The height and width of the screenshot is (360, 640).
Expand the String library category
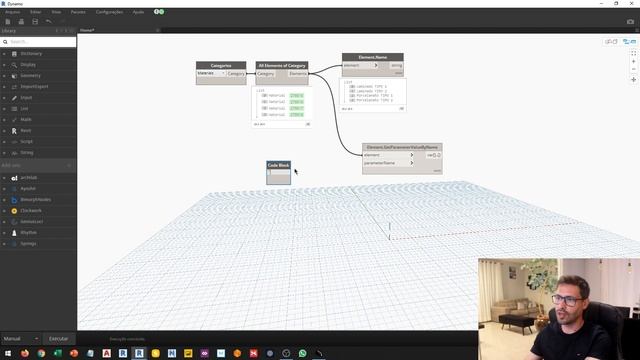point(4,153)
